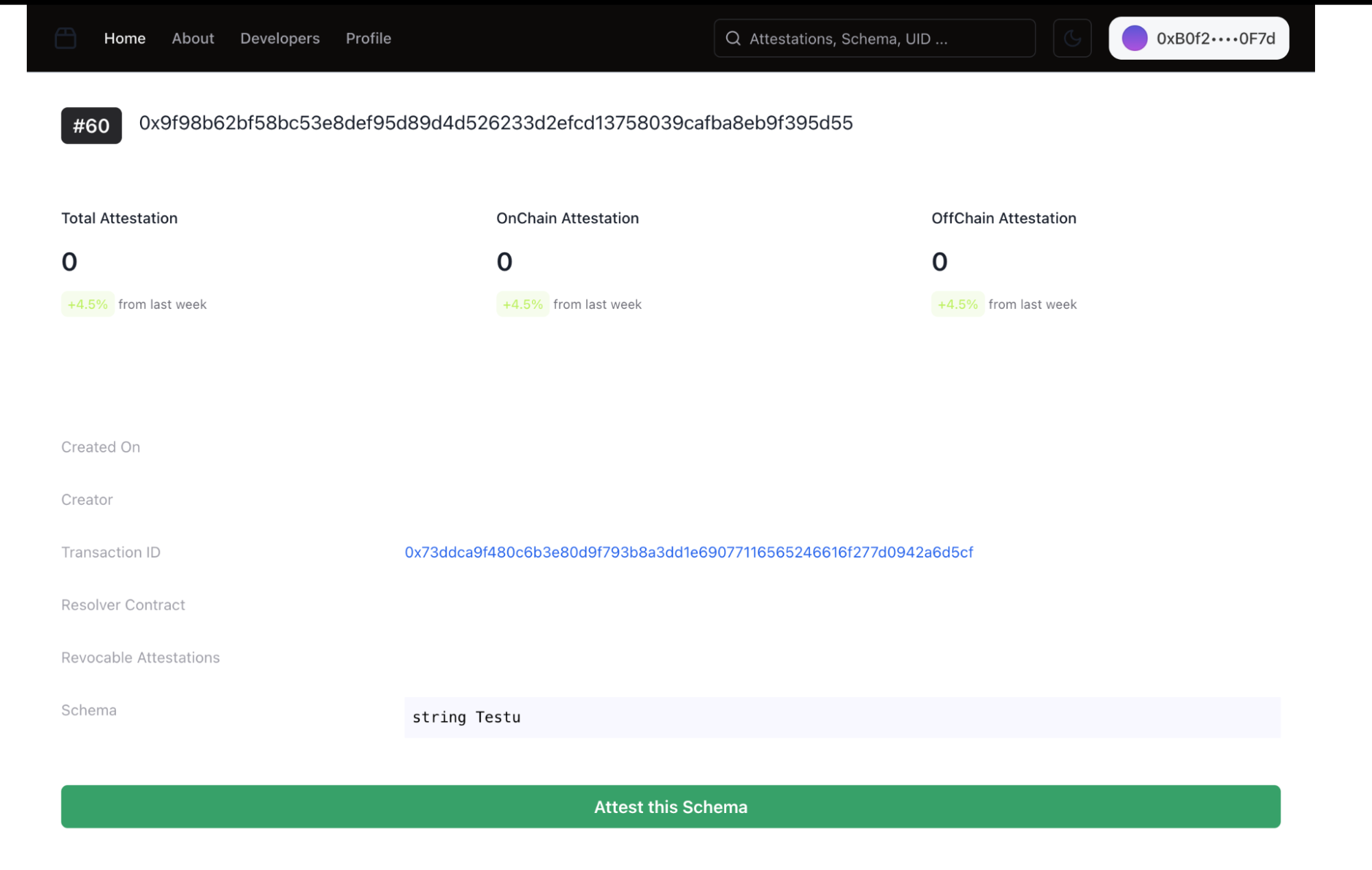1372x870 pixels.
Task: Click OnChain Attestation +4.5% badge
Action: pyautogui.click(x=522, y=304)
